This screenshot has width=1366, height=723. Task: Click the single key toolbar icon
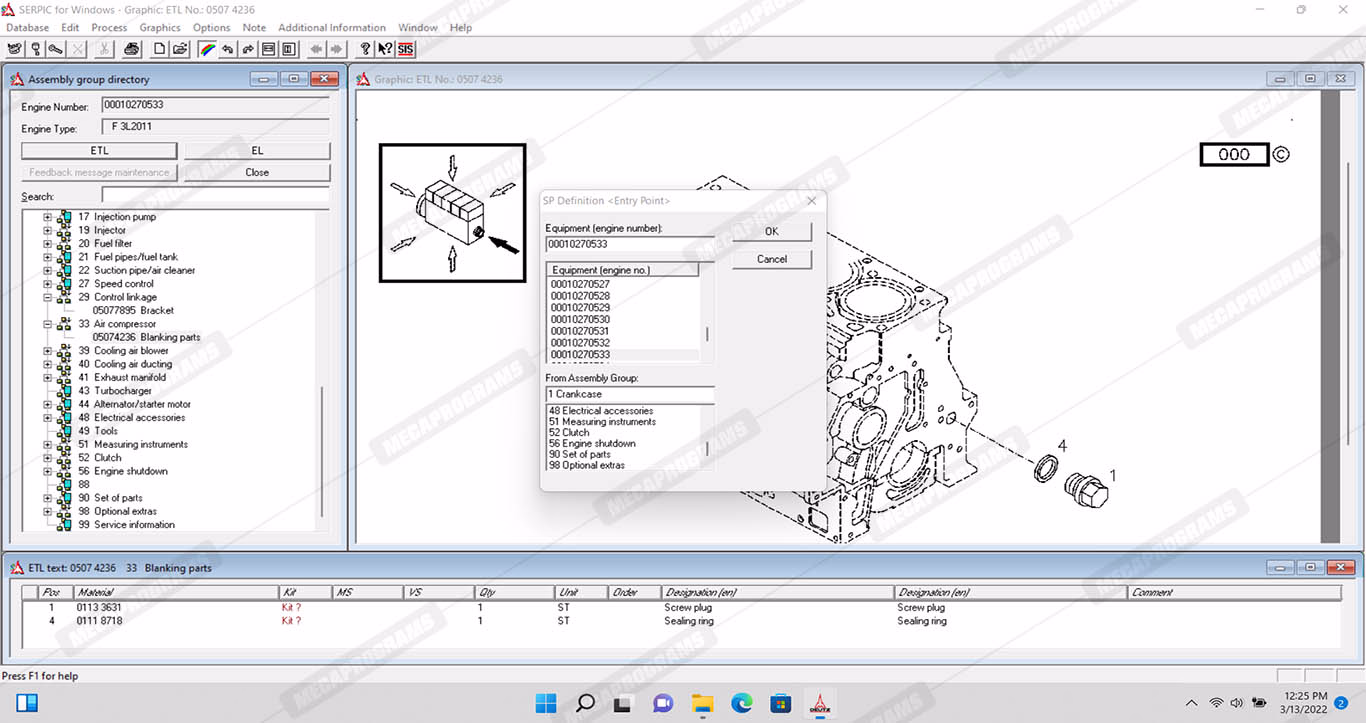tap(36, 48)
